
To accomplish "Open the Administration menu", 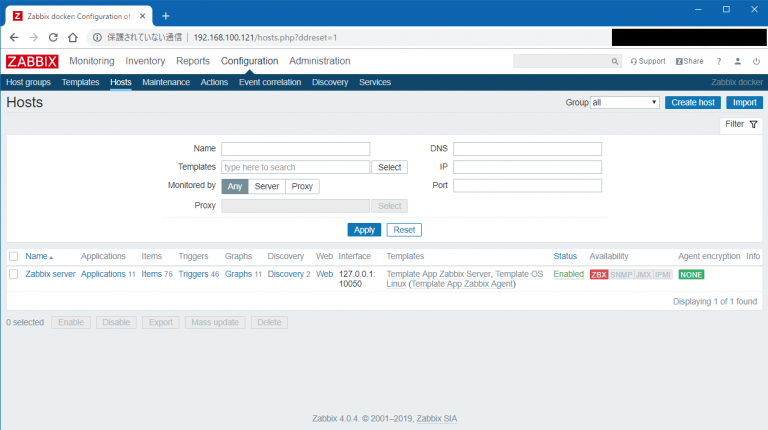I will 319,61.
